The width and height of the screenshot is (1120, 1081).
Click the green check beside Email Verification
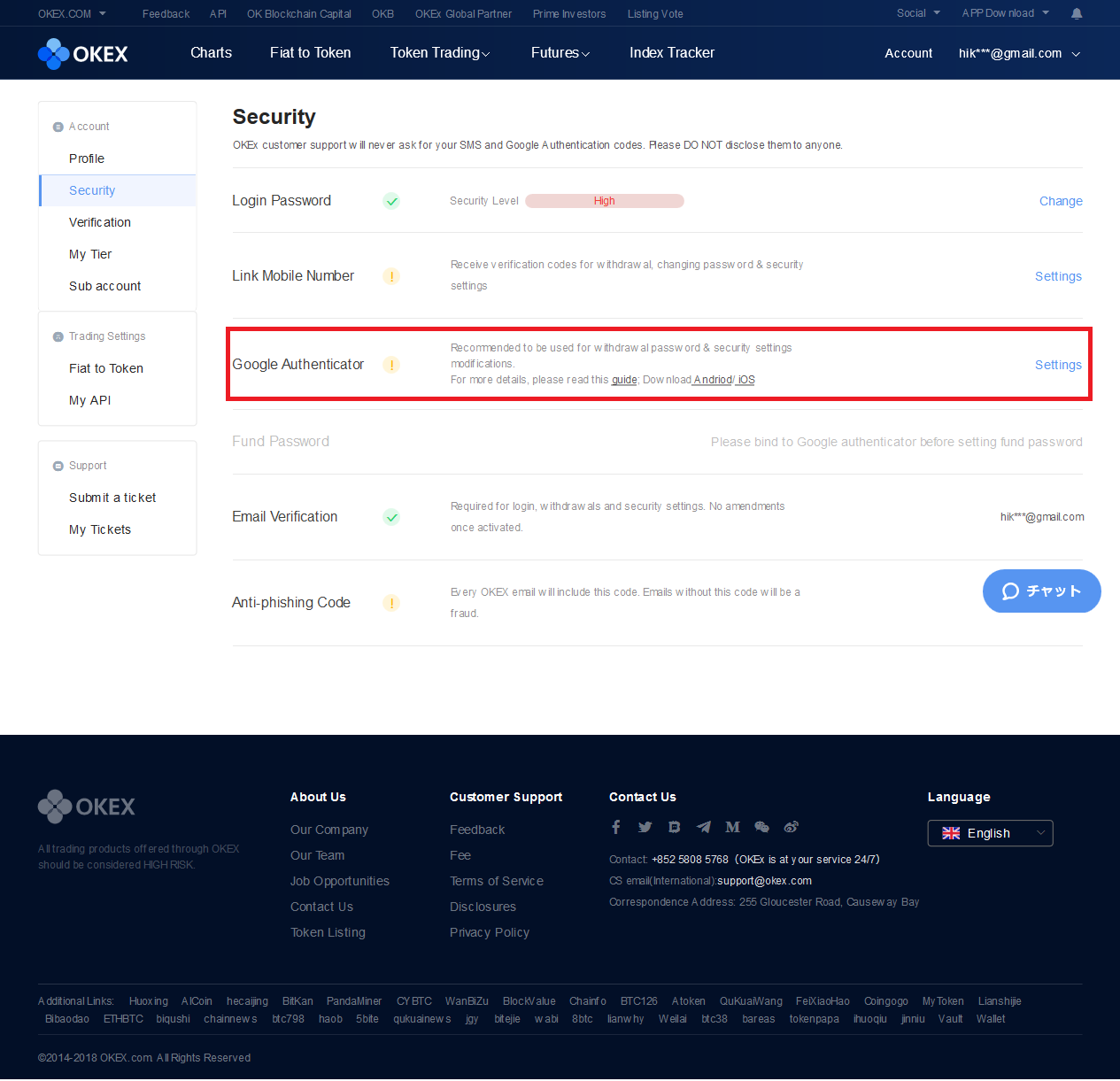pos(391,517)
